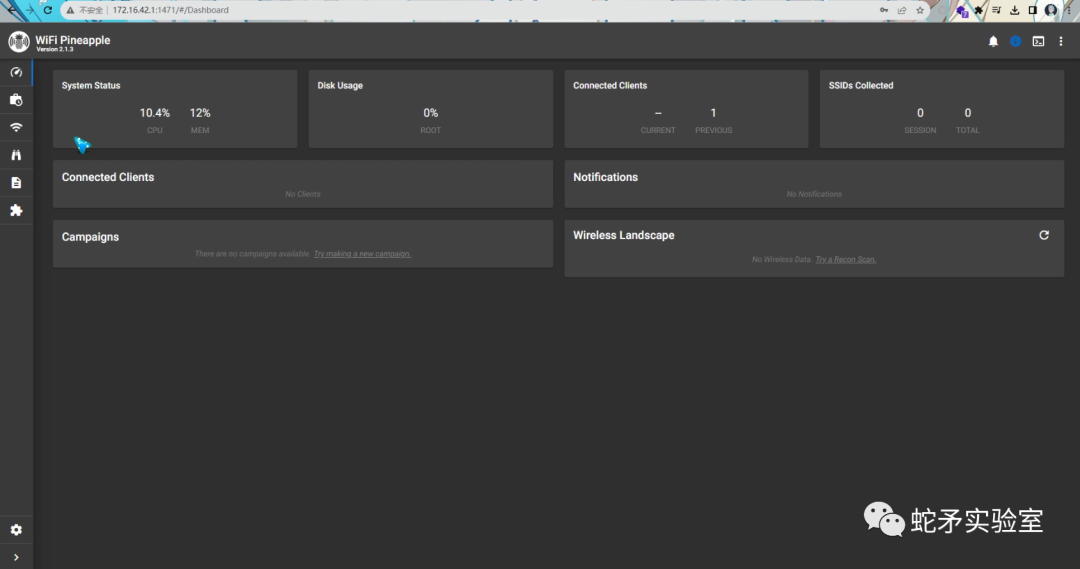Open the web terminal icon in header
The height and width of the screenshot is (569, 1080).
tap(1038, 41)
